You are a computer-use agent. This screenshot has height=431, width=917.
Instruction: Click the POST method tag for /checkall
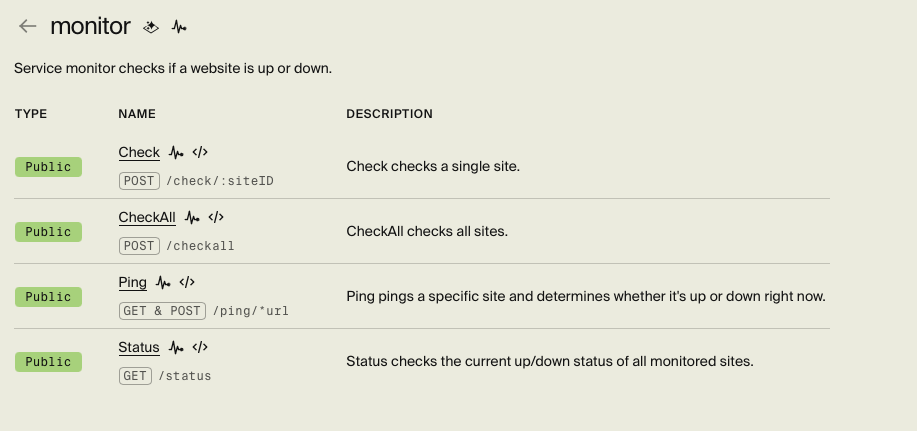click(x=138, y=246)
